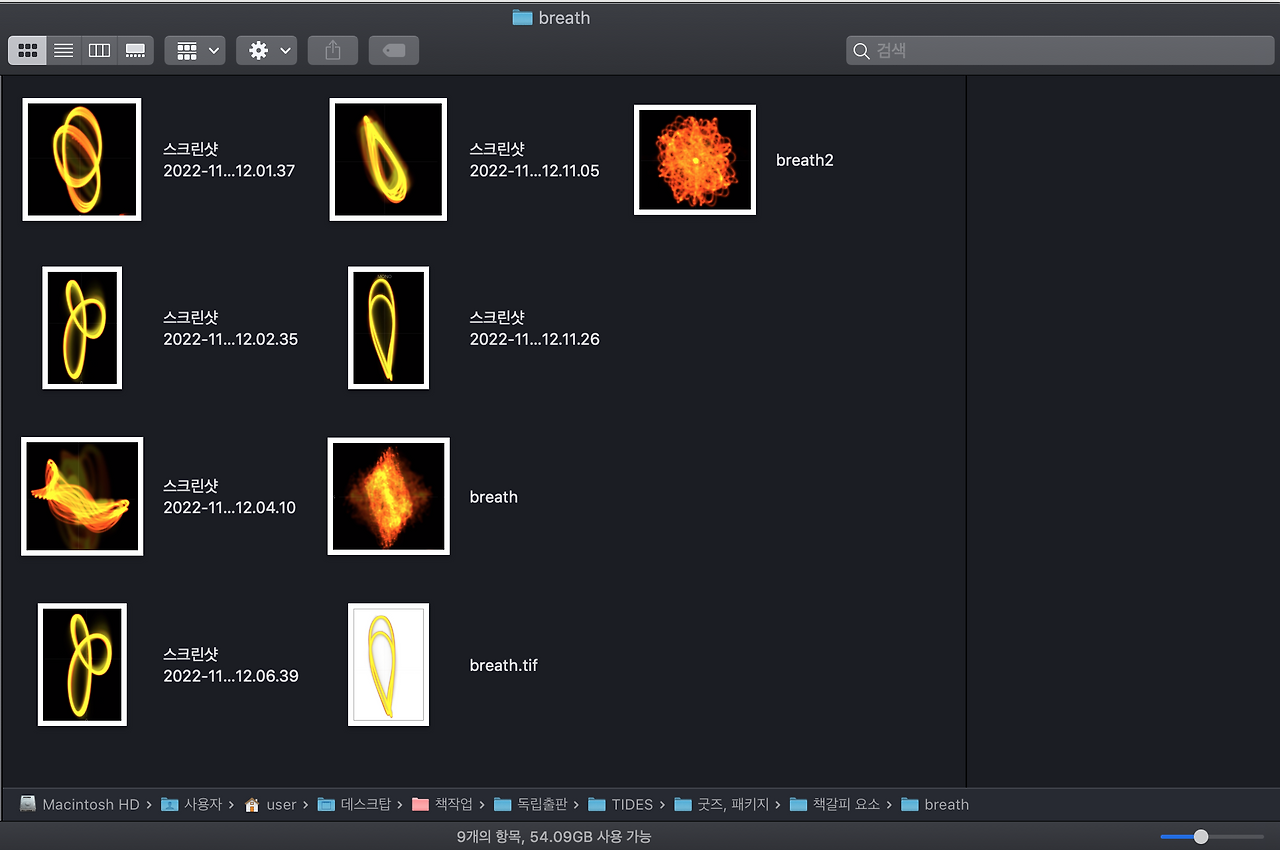Select the 12.06.39 screenshot thumbnail
Image resolution: width=1280 pixels, height=850 pixels.
click(x=82, y=664)
